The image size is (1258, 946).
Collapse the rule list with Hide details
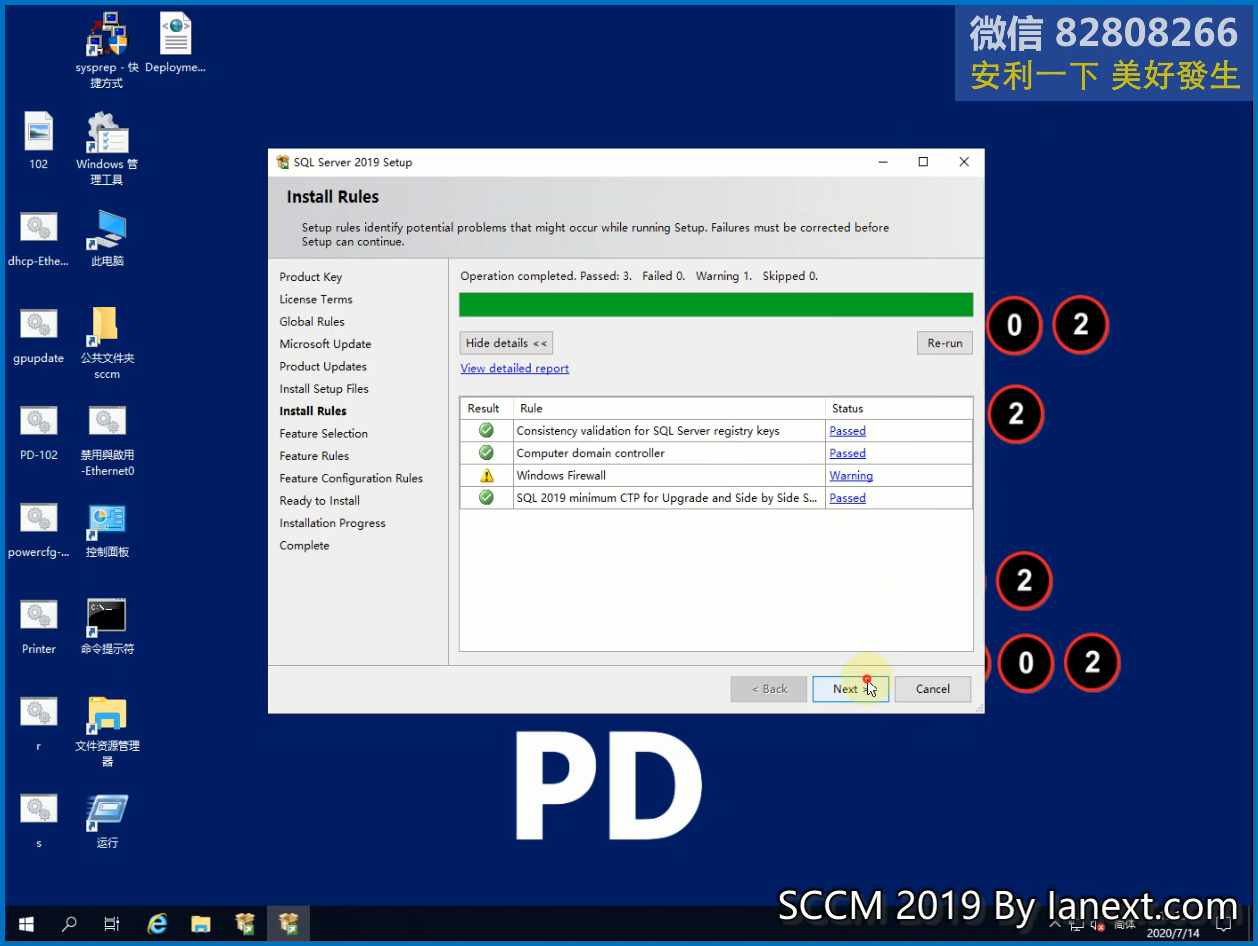pos(506,343)
